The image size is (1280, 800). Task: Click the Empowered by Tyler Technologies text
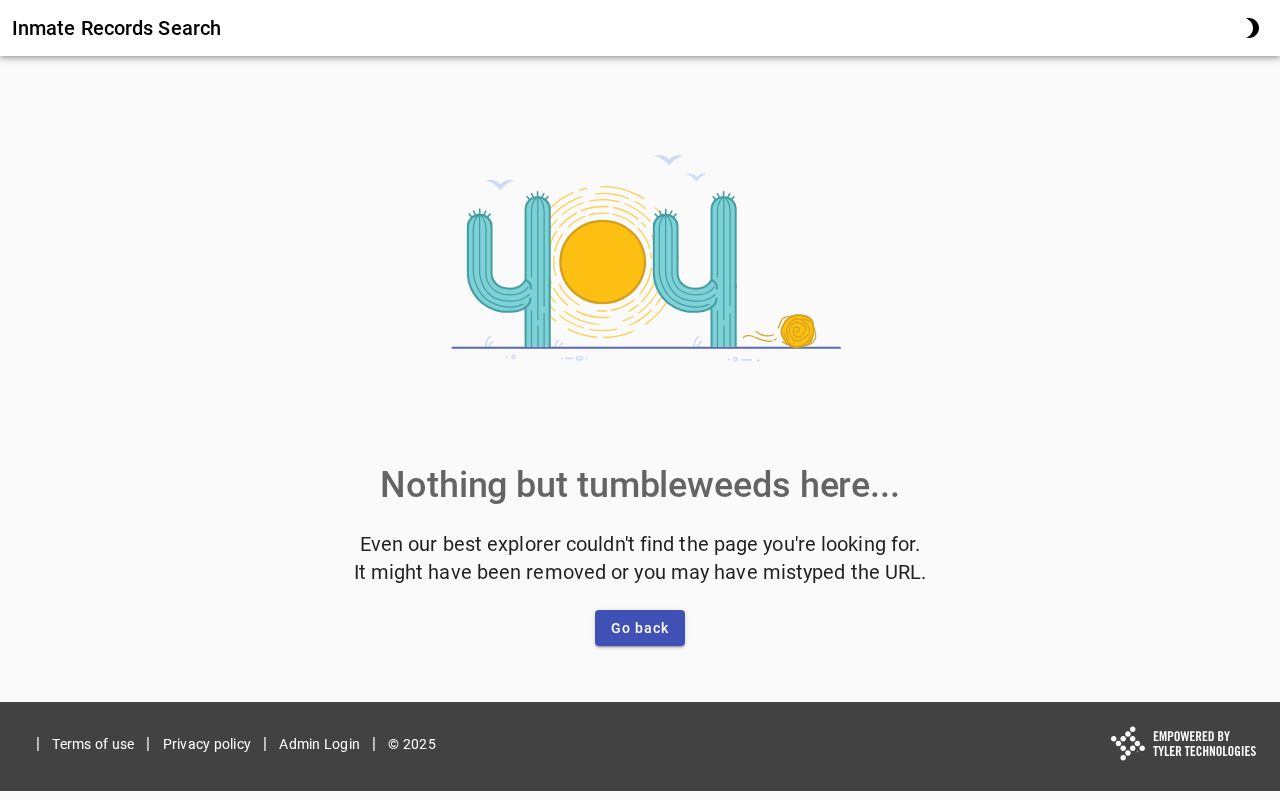[x=1204, y=743]
